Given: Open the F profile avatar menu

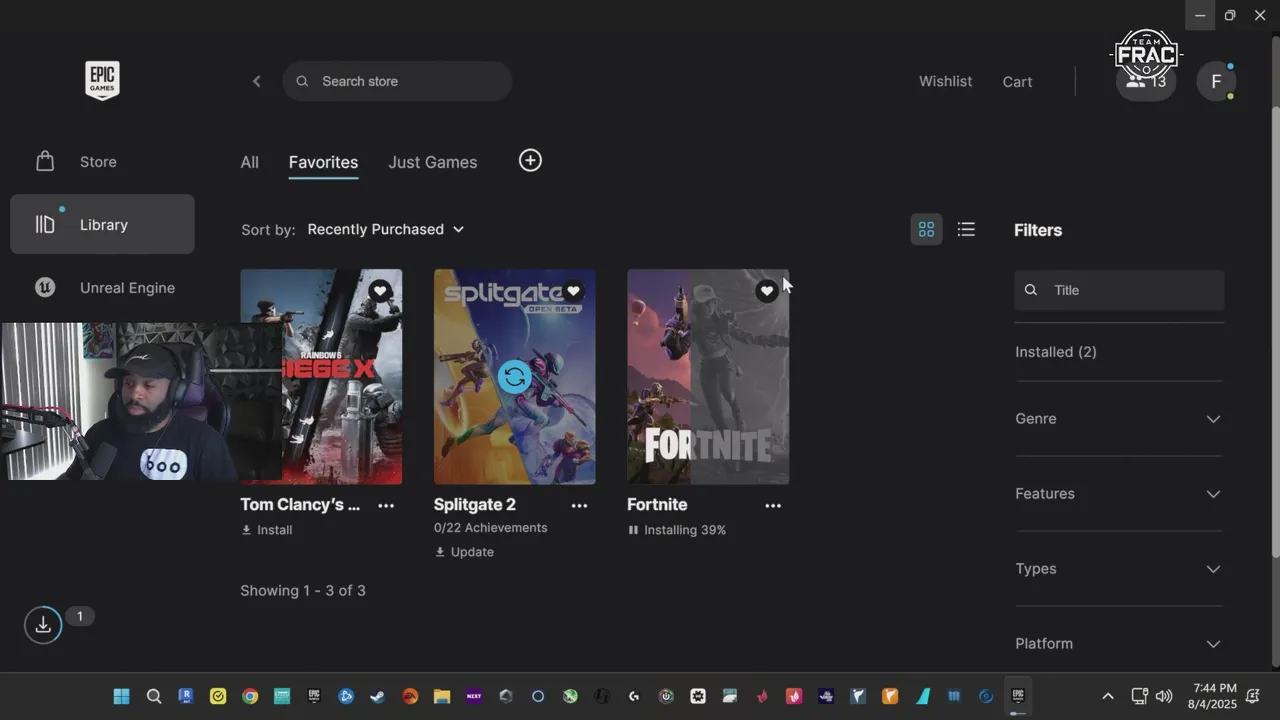Looking at the screenshot, I should (1216, 81).
